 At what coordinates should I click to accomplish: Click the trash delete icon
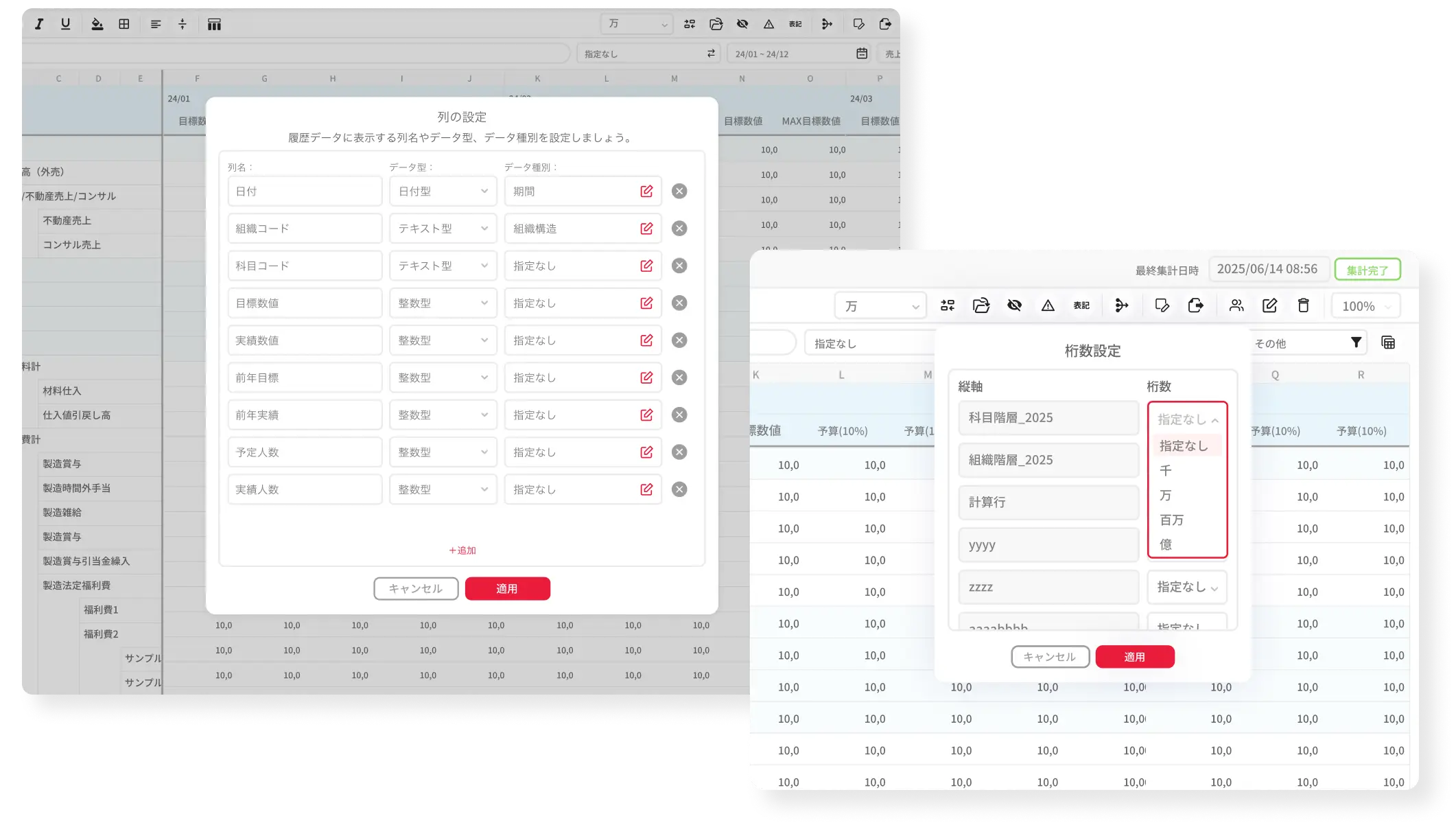tap(1303, 305)
